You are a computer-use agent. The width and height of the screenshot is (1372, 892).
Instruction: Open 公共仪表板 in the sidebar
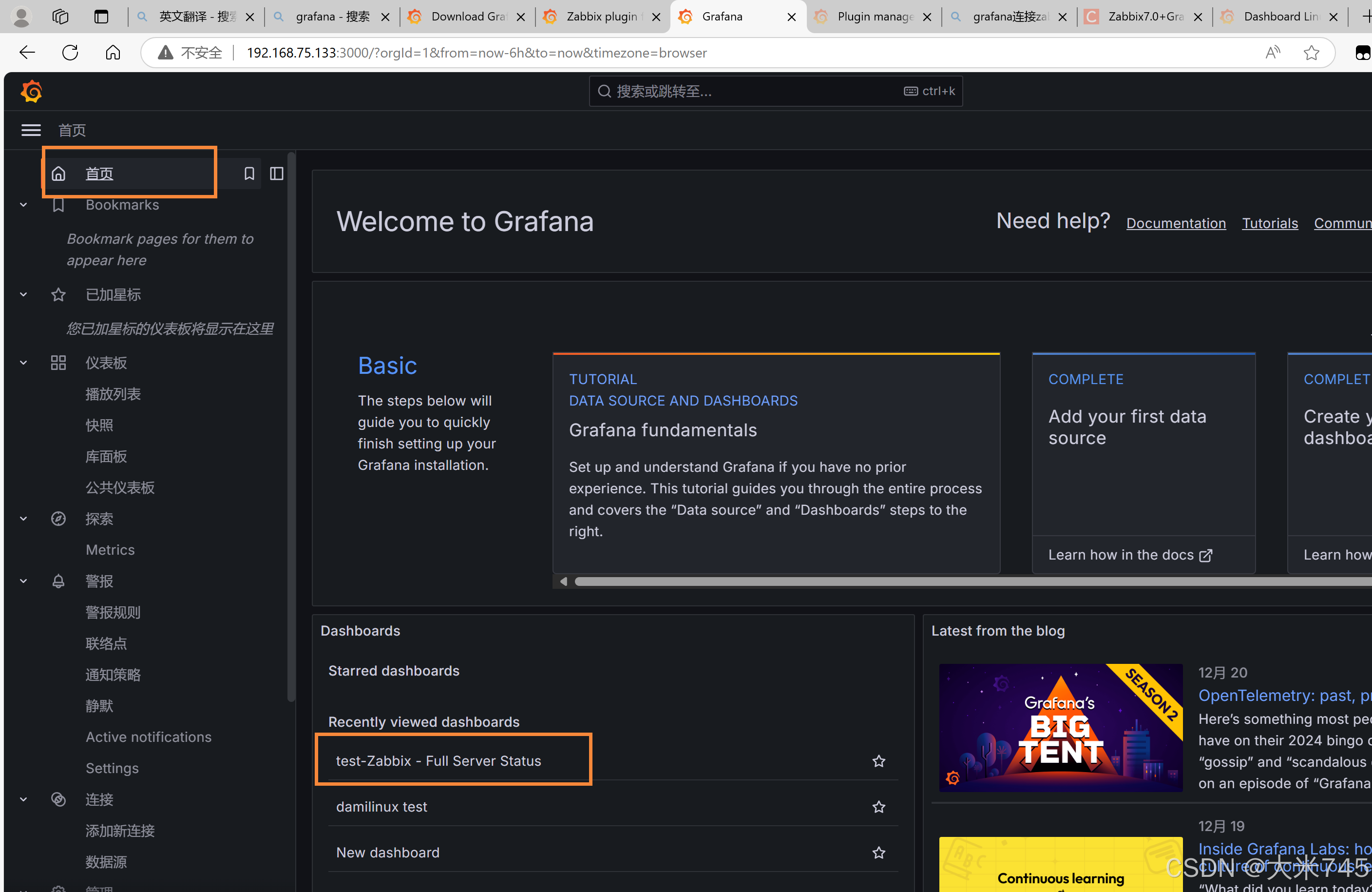[x=120, y=488]
